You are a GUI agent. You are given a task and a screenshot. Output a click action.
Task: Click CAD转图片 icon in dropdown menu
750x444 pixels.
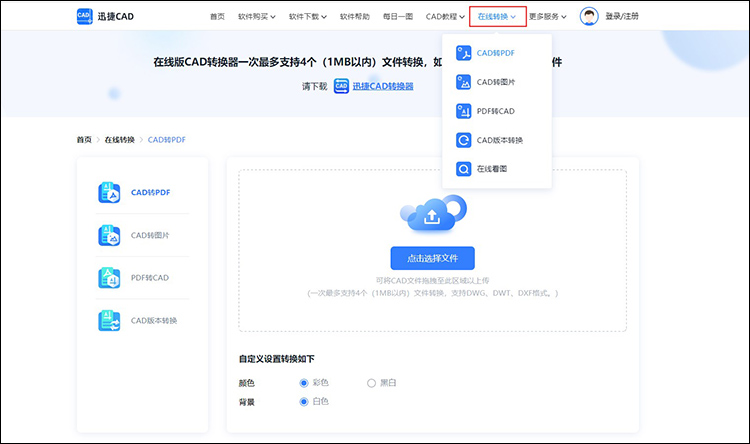[x=463, y=82]
